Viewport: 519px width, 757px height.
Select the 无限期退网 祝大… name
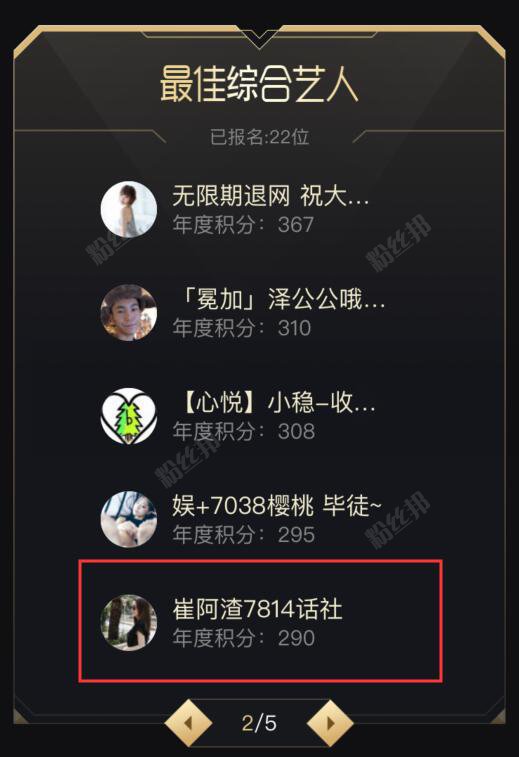(x=270, y=196)
